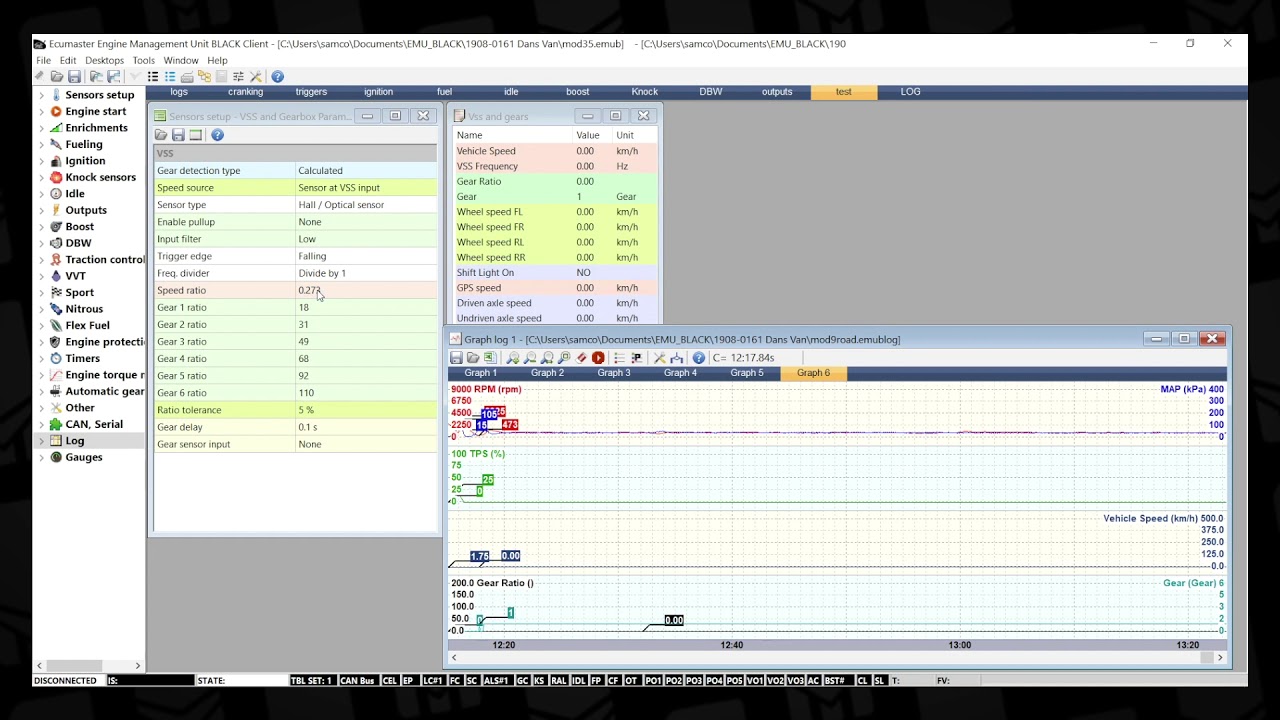The width and height of the screenshot is (1280, 720).
Task: Open Sensor type value Hall / Optical sensor
Action: click(366, 205)
